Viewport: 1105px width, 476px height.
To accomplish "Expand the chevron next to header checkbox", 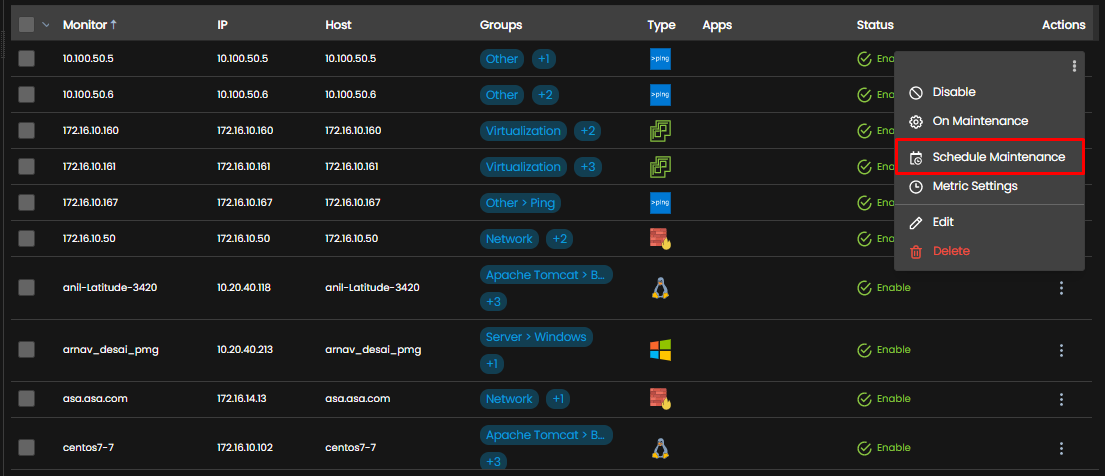I will tap(46, 25).
